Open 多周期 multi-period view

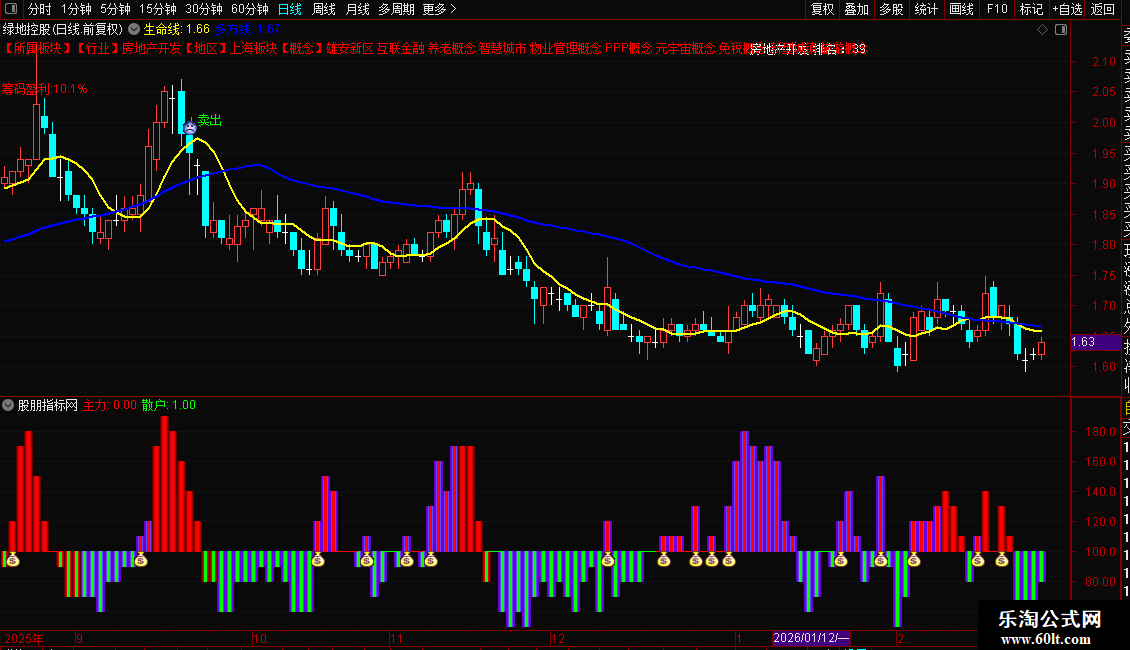pos(396,9)
